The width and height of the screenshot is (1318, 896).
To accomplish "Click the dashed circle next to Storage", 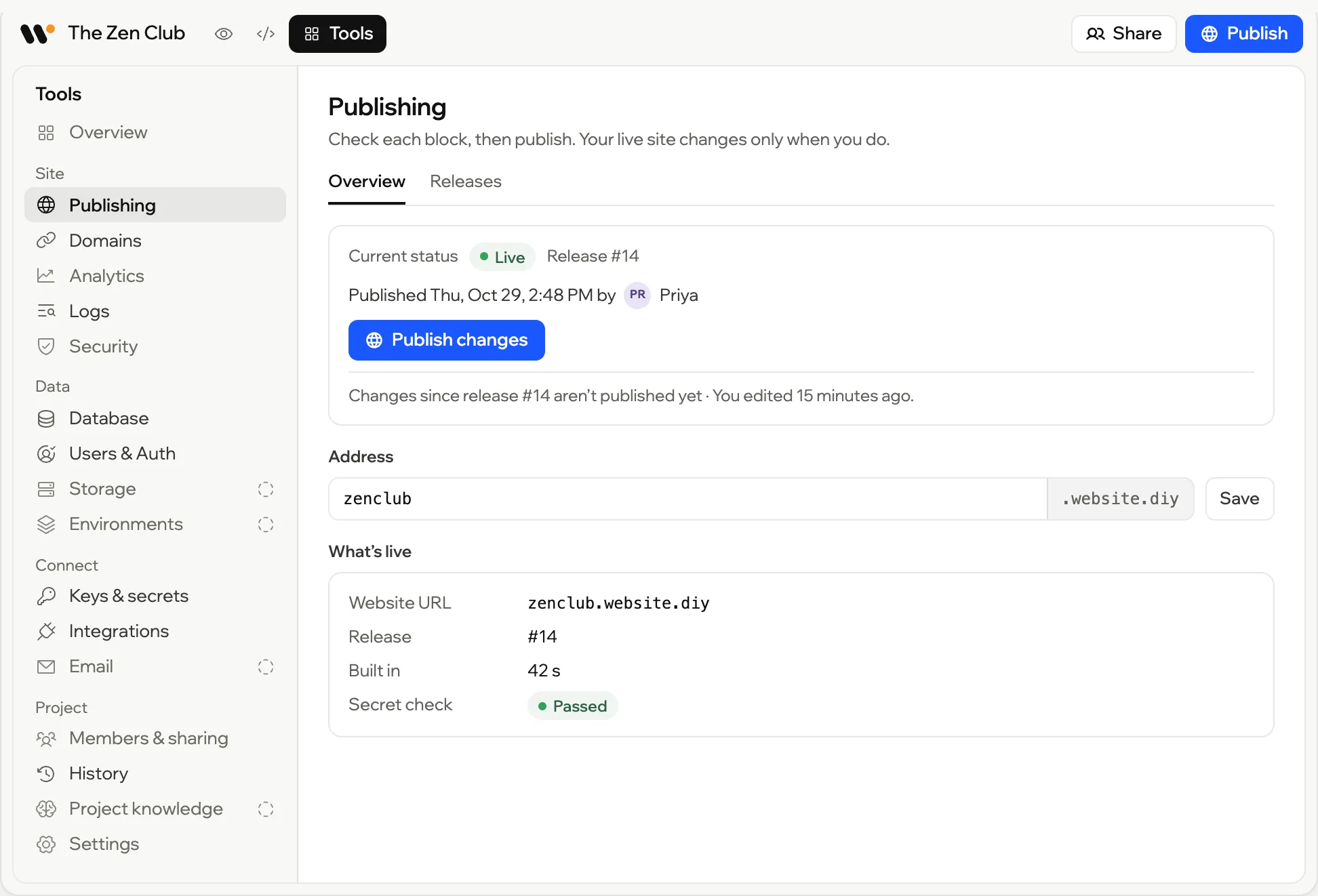I will coord(266,489).
